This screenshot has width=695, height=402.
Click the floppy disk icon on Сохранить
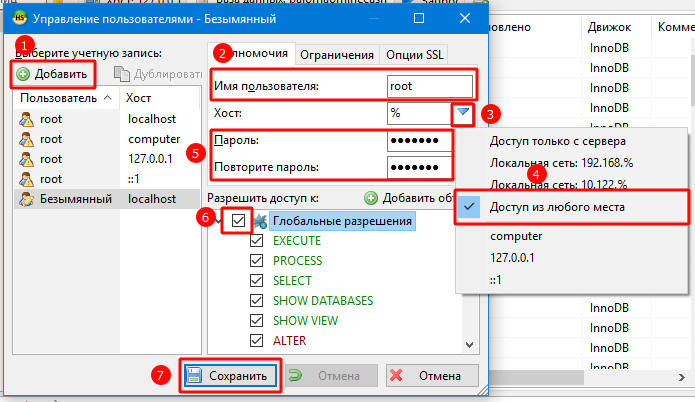[194, 375]
